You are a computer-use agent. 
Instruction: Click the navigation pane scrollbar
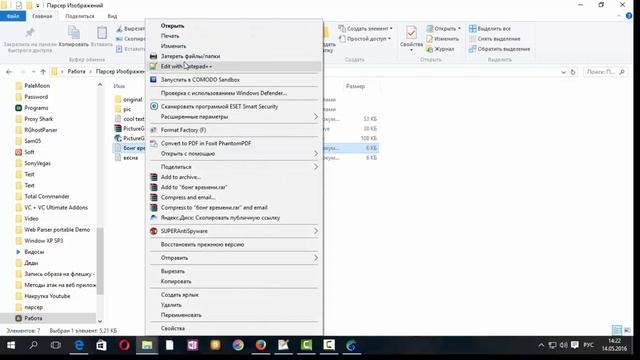click(x=100, y=261)
